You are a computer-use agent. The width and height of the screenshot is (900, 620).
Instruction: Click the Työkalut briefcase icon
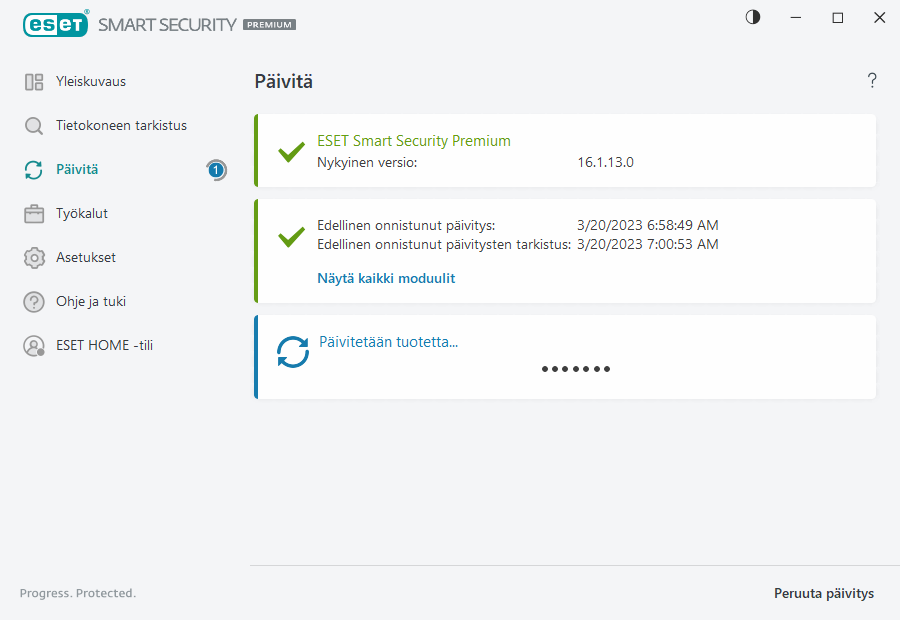point(34,214)
